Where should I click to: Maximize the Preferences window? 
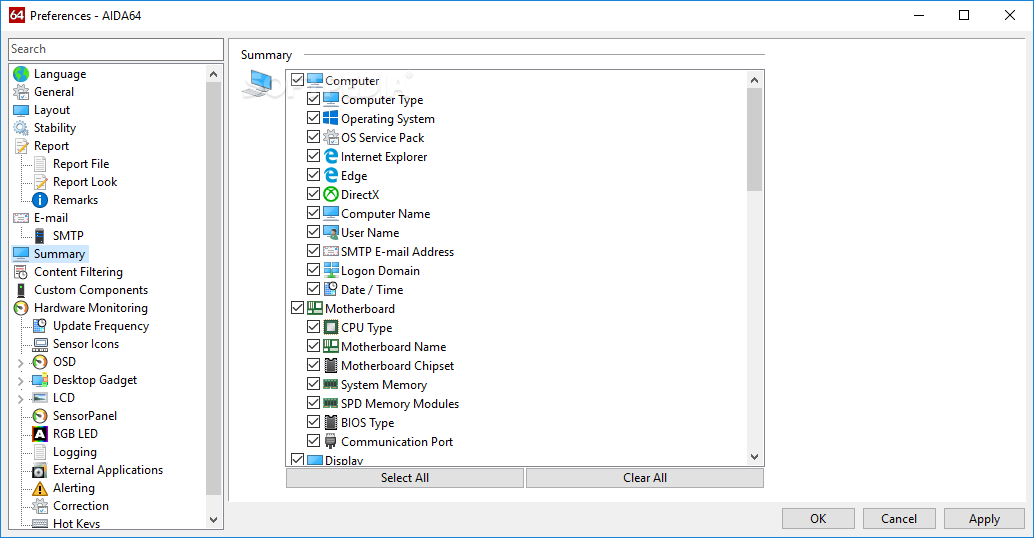click(963, 15)
